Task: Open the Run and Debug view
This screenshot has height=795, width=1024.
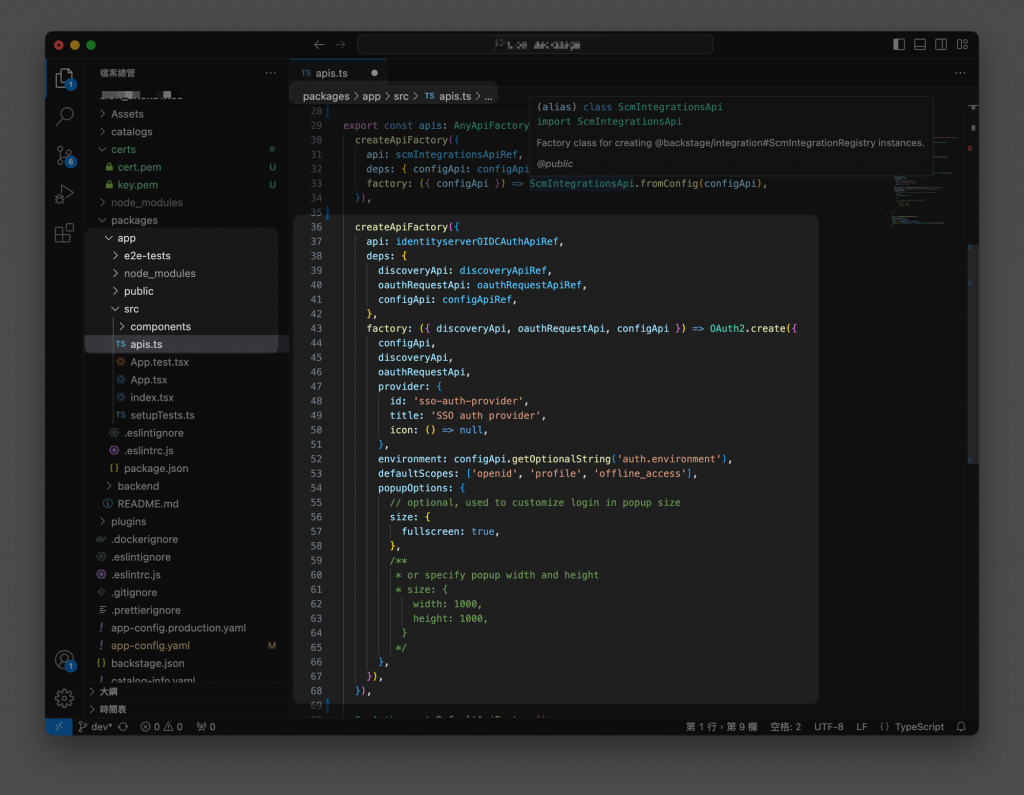Action: [65, 194]
